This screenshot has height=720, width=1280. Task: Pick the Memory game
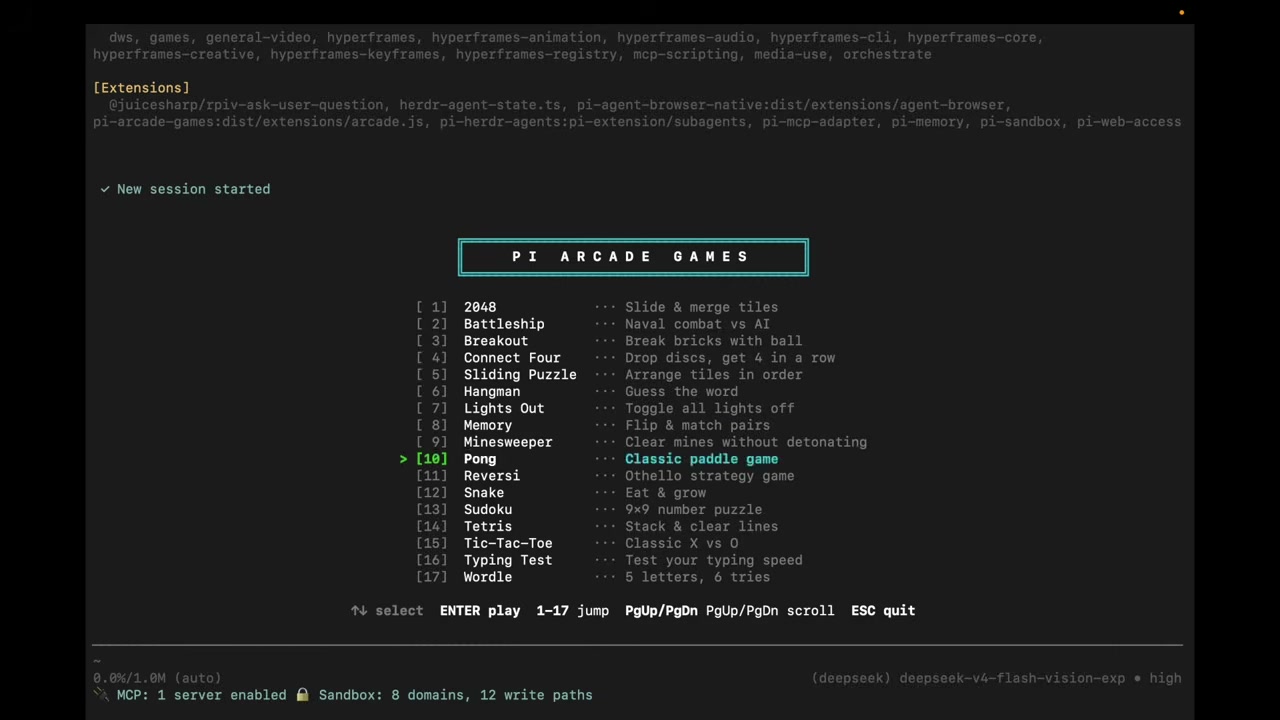pos(593,425)
